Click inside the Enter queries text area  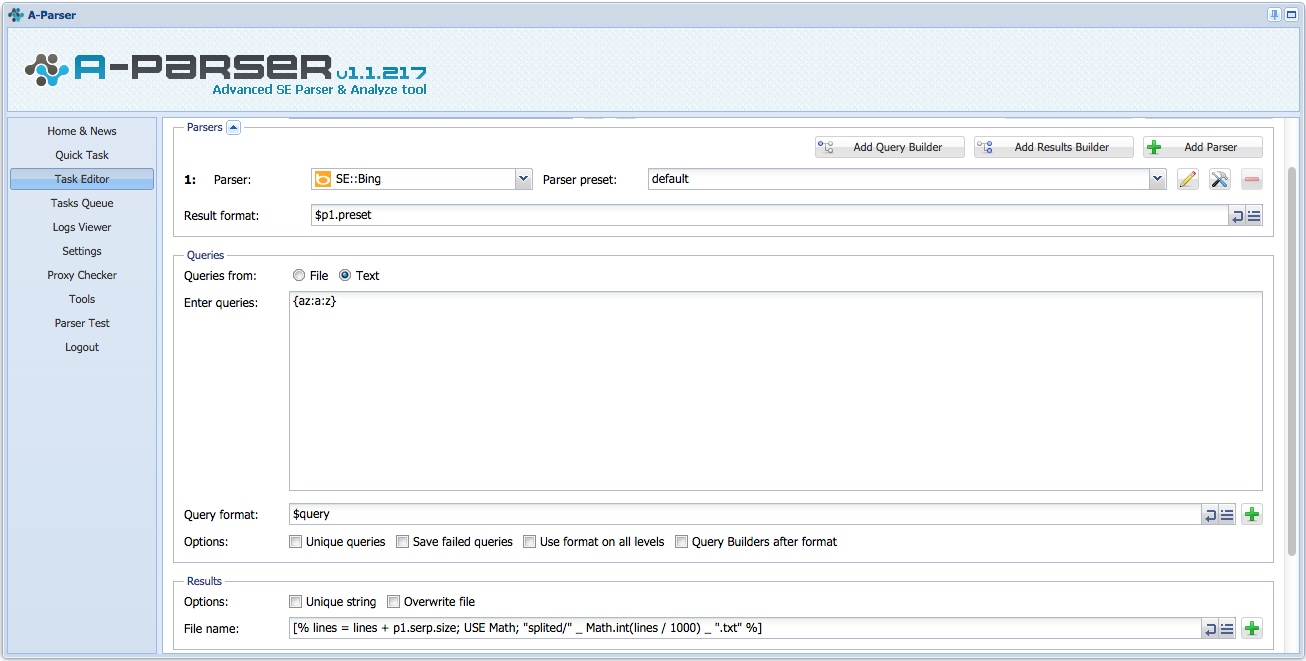[x=776, y=391]
